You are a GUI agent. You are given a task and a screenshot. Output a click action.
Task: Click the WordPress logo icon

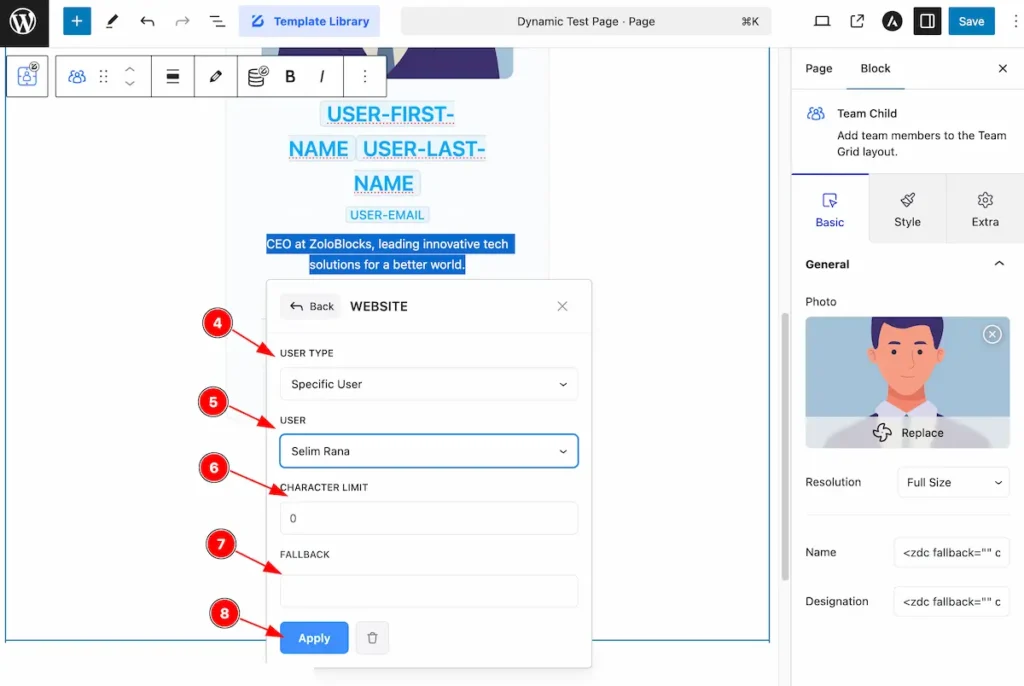tap(24, 22)
